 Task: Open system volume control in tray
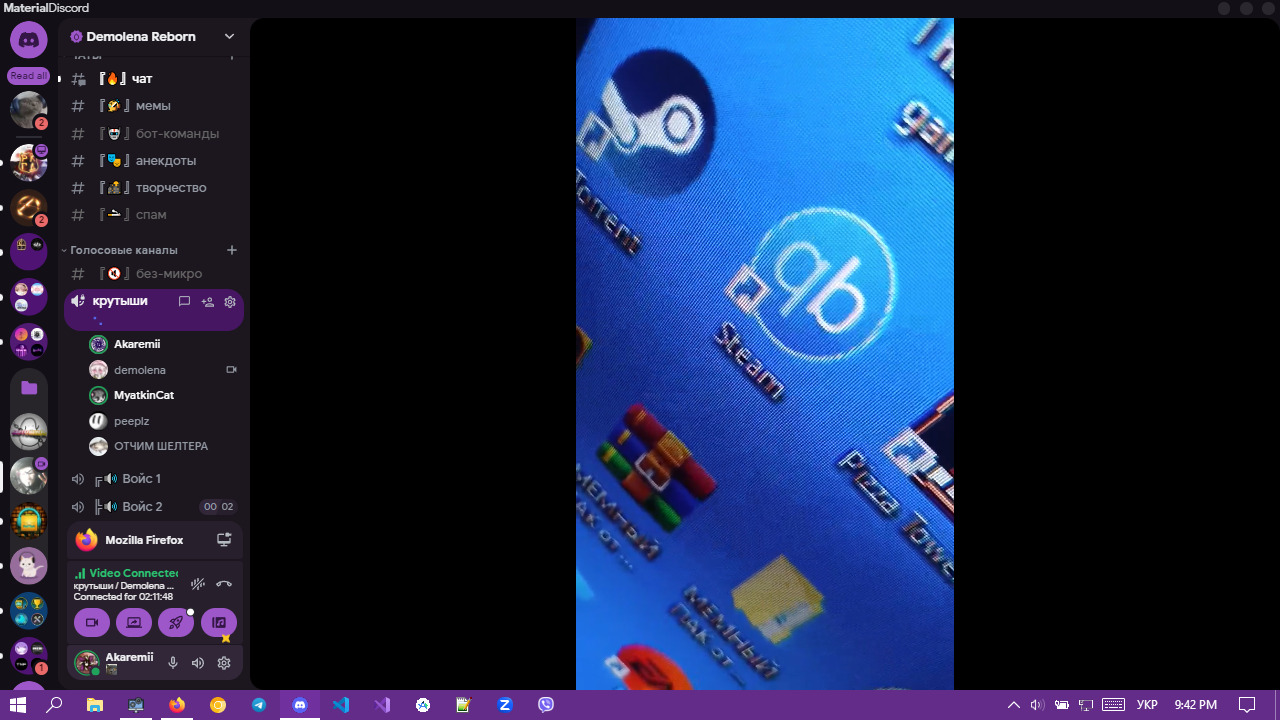click(1037, 705)
